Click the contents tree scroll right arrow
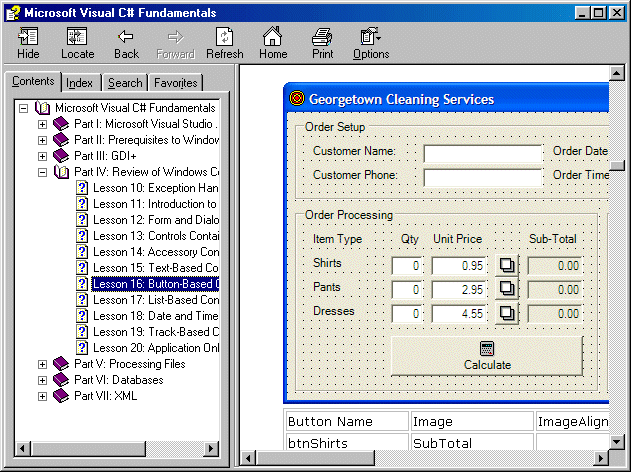Image resolution: width=631 pixels, height=472 pixels. (x=211, y=448)
